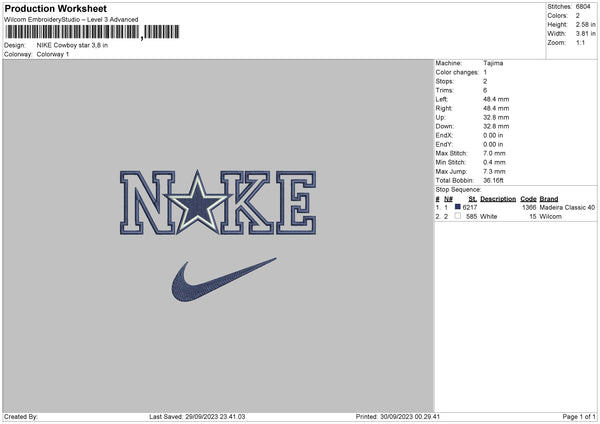600x424 pixels.
Task: Click the Zoom value 1:1
Action: coord(580,42)
